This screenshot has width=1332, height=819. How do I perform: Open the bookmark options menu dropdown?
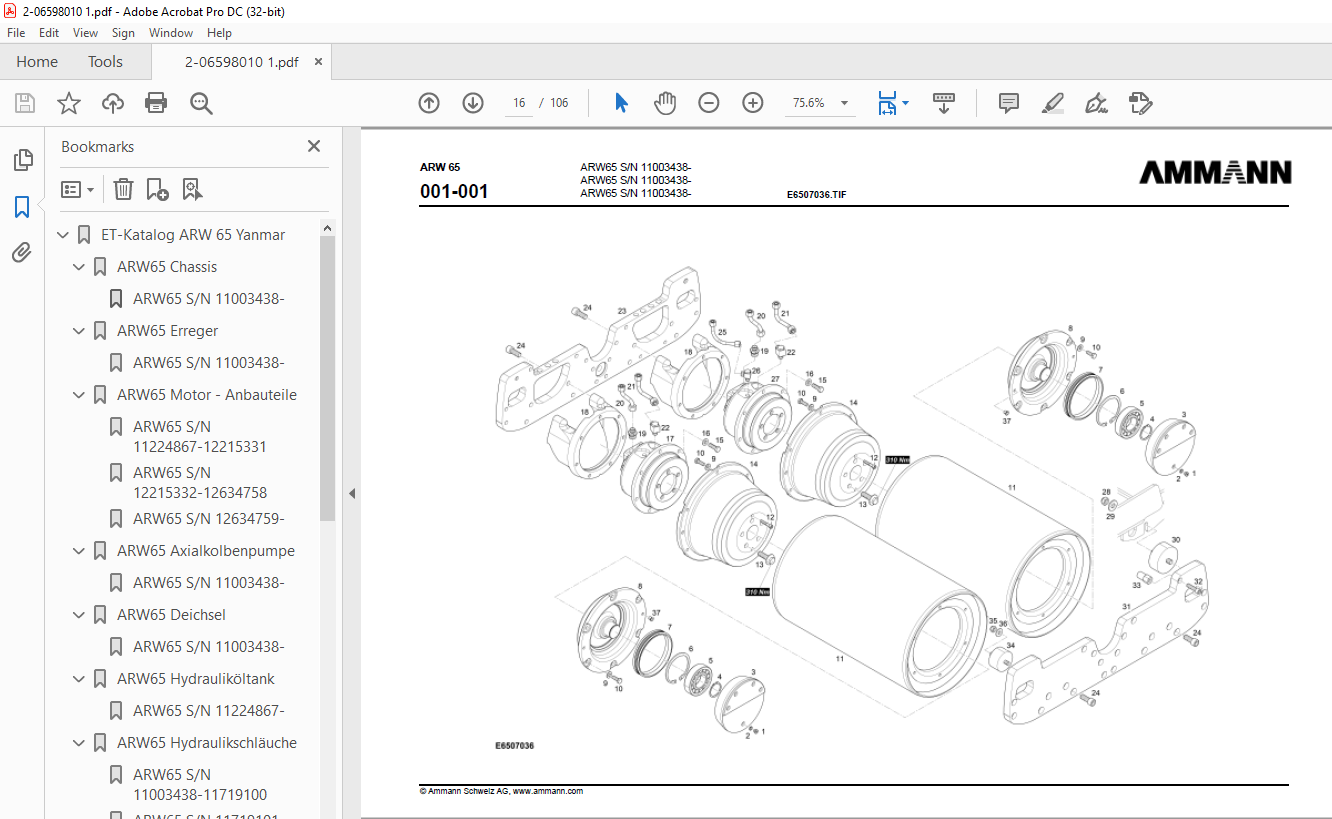pos(78,189)
